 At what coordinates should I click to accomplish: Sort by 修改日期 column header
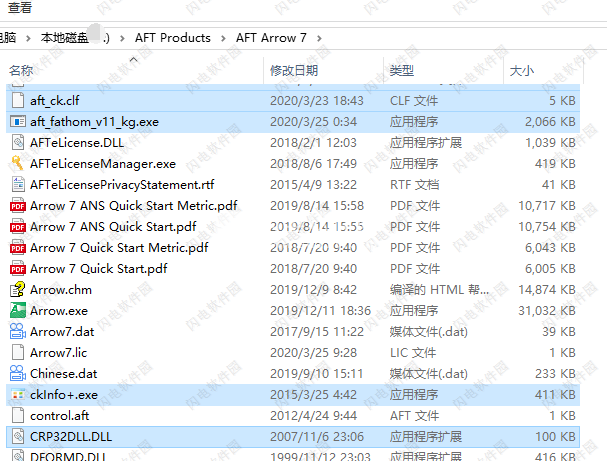click(x=294, y=70)
